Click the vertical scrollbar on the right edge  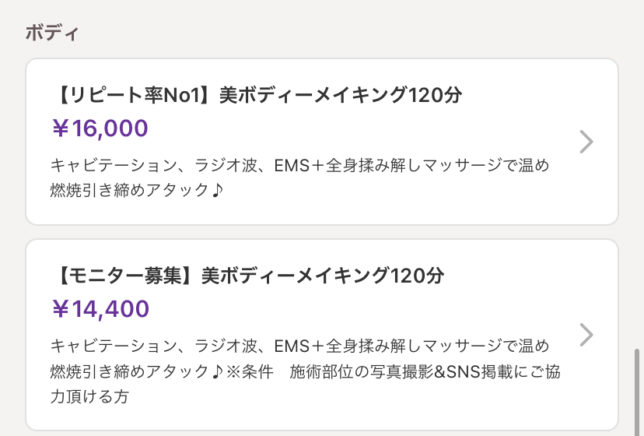click(x=636, y=392)
